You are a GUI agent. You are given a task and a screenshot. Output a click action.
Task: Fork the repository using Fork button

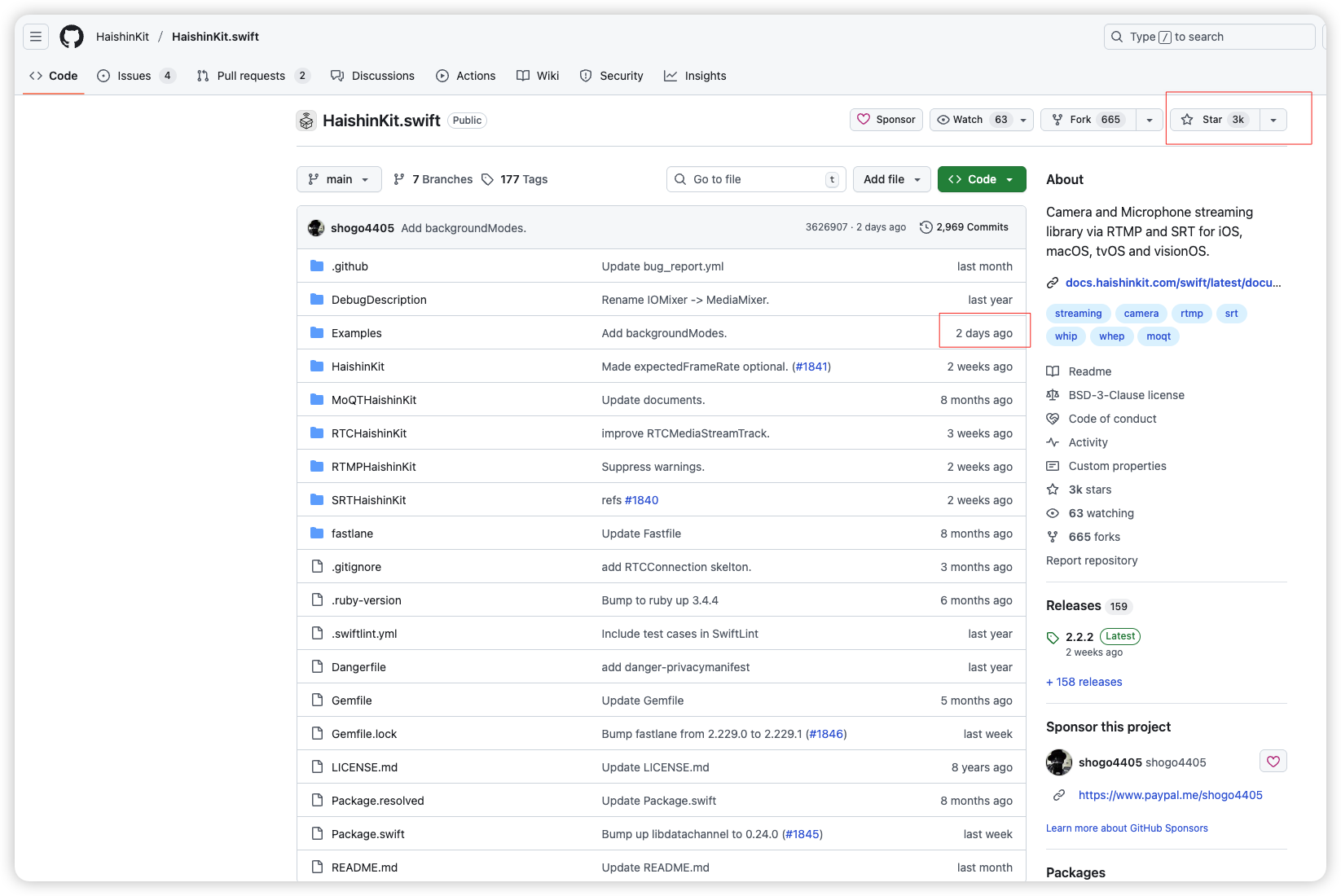pos(1088,120)
